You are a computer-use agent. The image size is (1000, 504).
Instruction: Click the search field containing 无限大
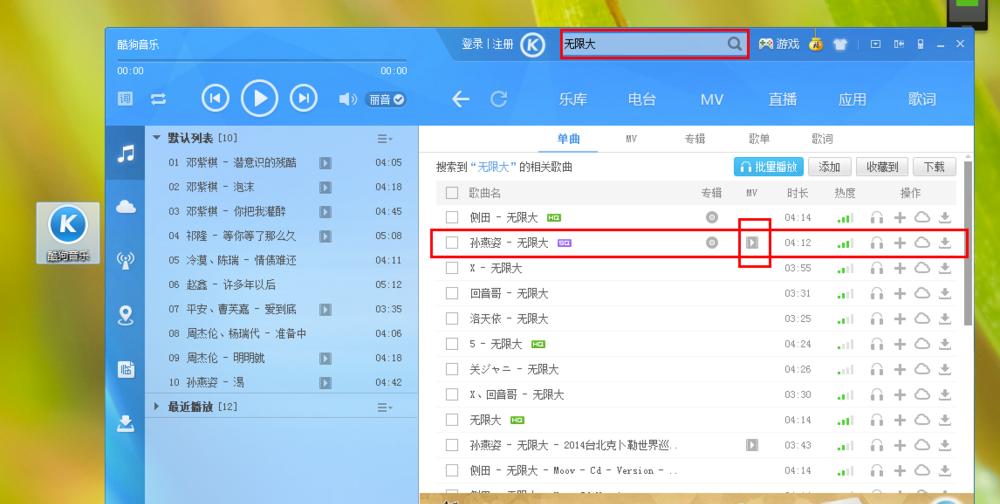coord(654,44)
